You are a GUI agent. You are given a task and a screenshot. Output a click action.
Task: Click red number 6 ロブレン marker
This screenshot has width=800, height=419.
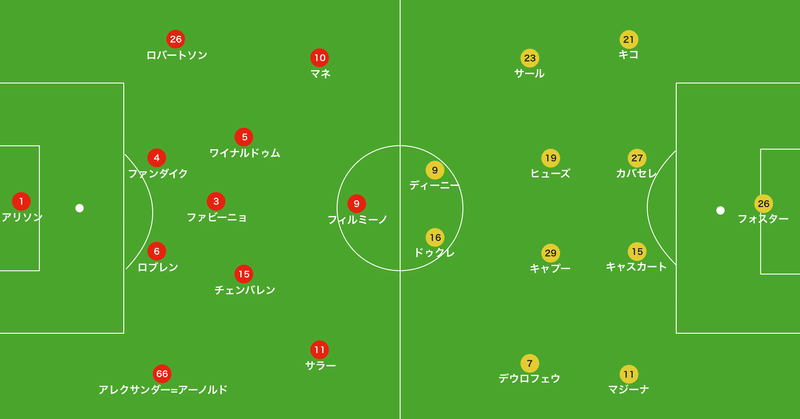click(156, 251)
